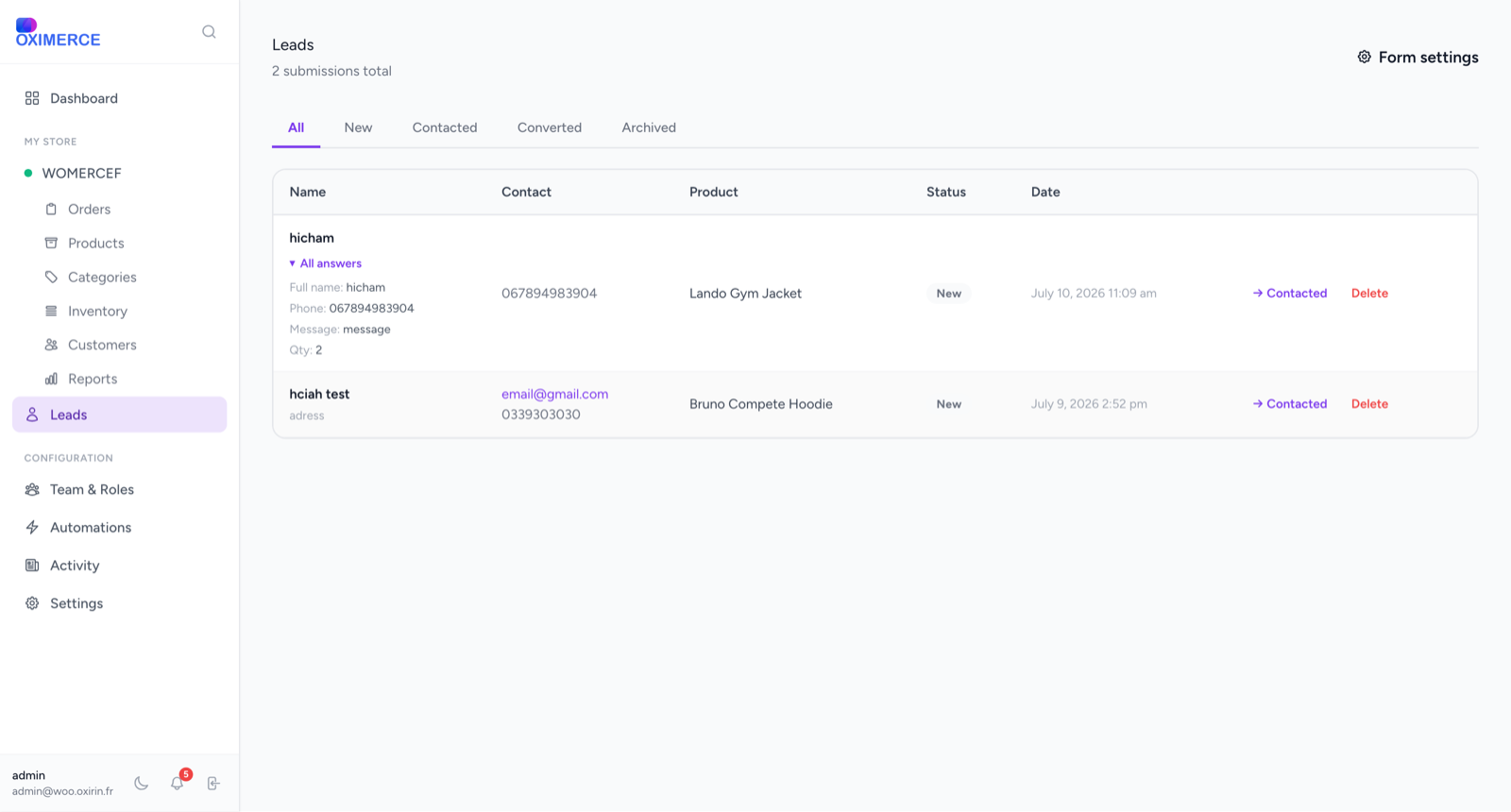Click the Oximerce logo
The image size is (1511, 812).
coord(58,32)
